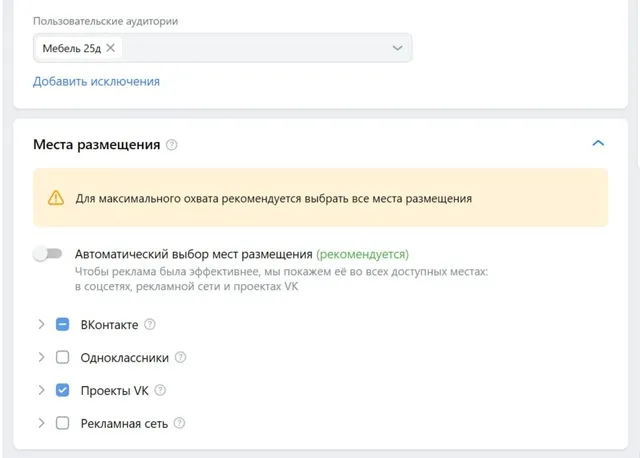Screen dimensions: 640x458
Task: Click the warning triangle icon
Action: pyautogui.click(x=56, y=198)
